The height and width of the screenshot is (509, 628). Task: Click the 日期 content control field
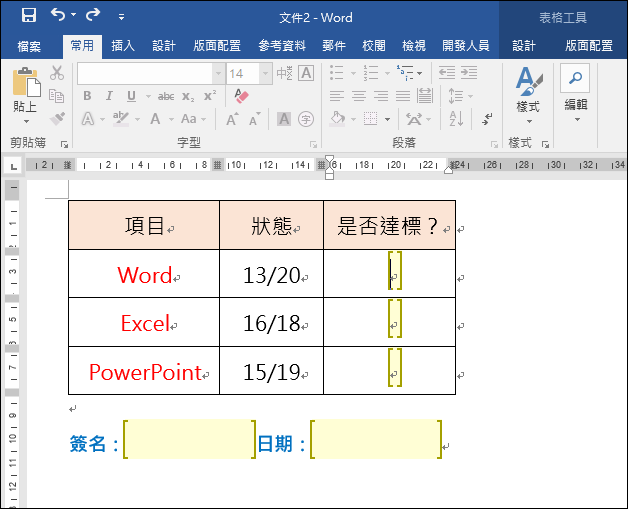[376, 439]
